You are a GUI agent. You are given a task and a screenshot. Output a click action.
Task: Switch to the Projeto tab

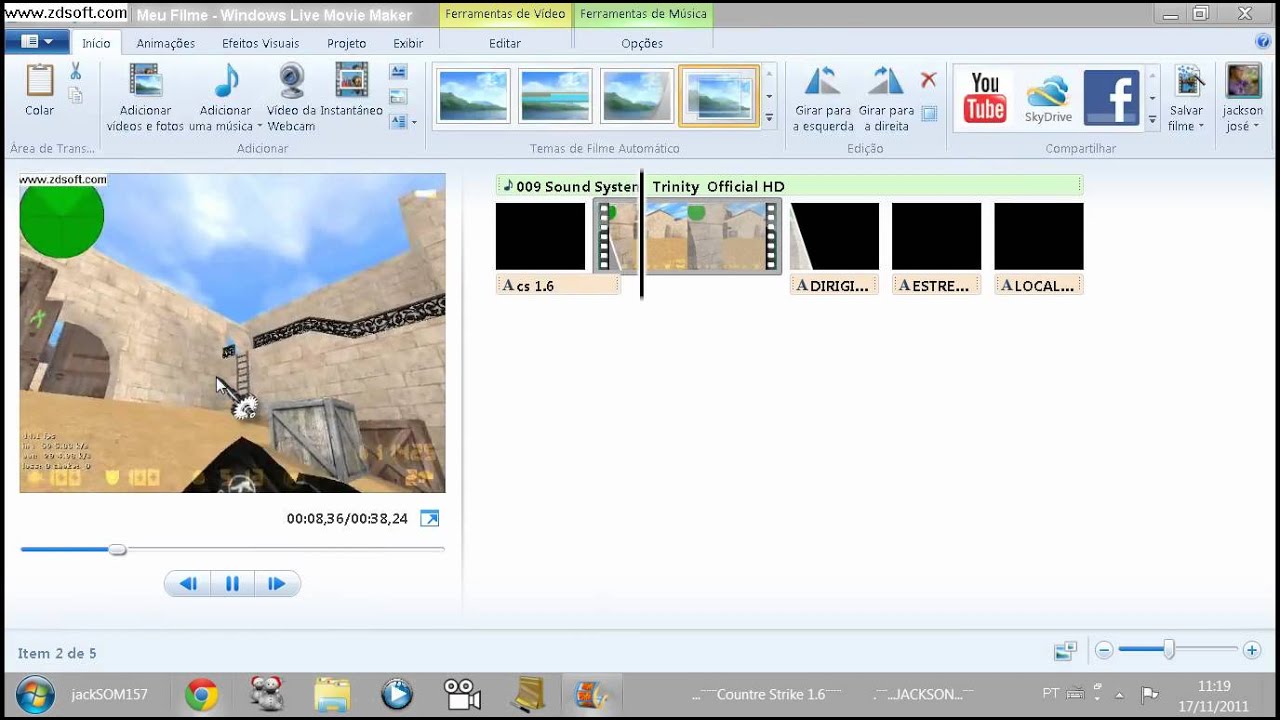click(347, 43)
